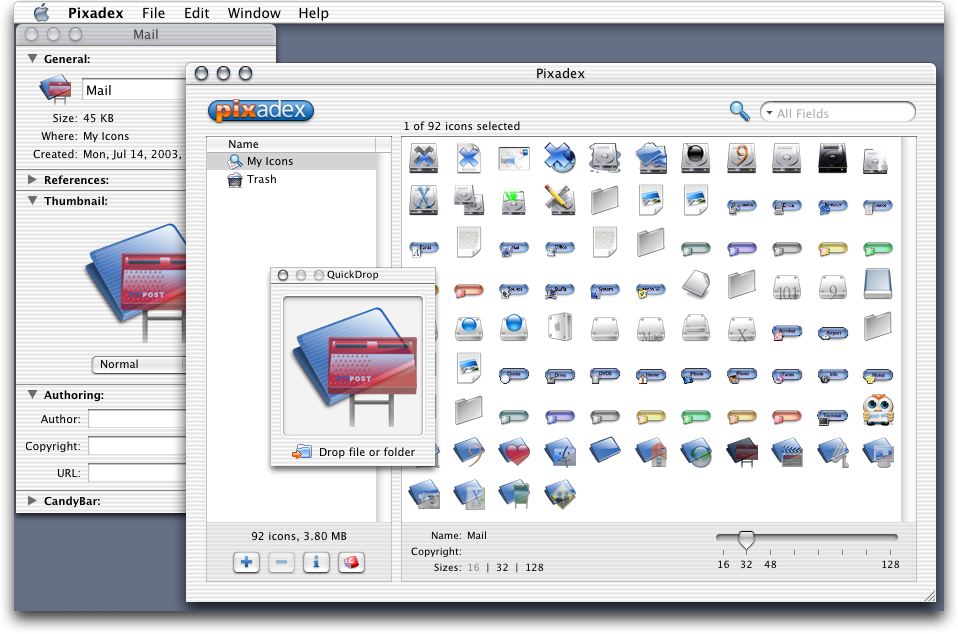This screenshot has width=958, height=634.
Task: Open the Normal popup in Mail window
Action: [139, 365]
